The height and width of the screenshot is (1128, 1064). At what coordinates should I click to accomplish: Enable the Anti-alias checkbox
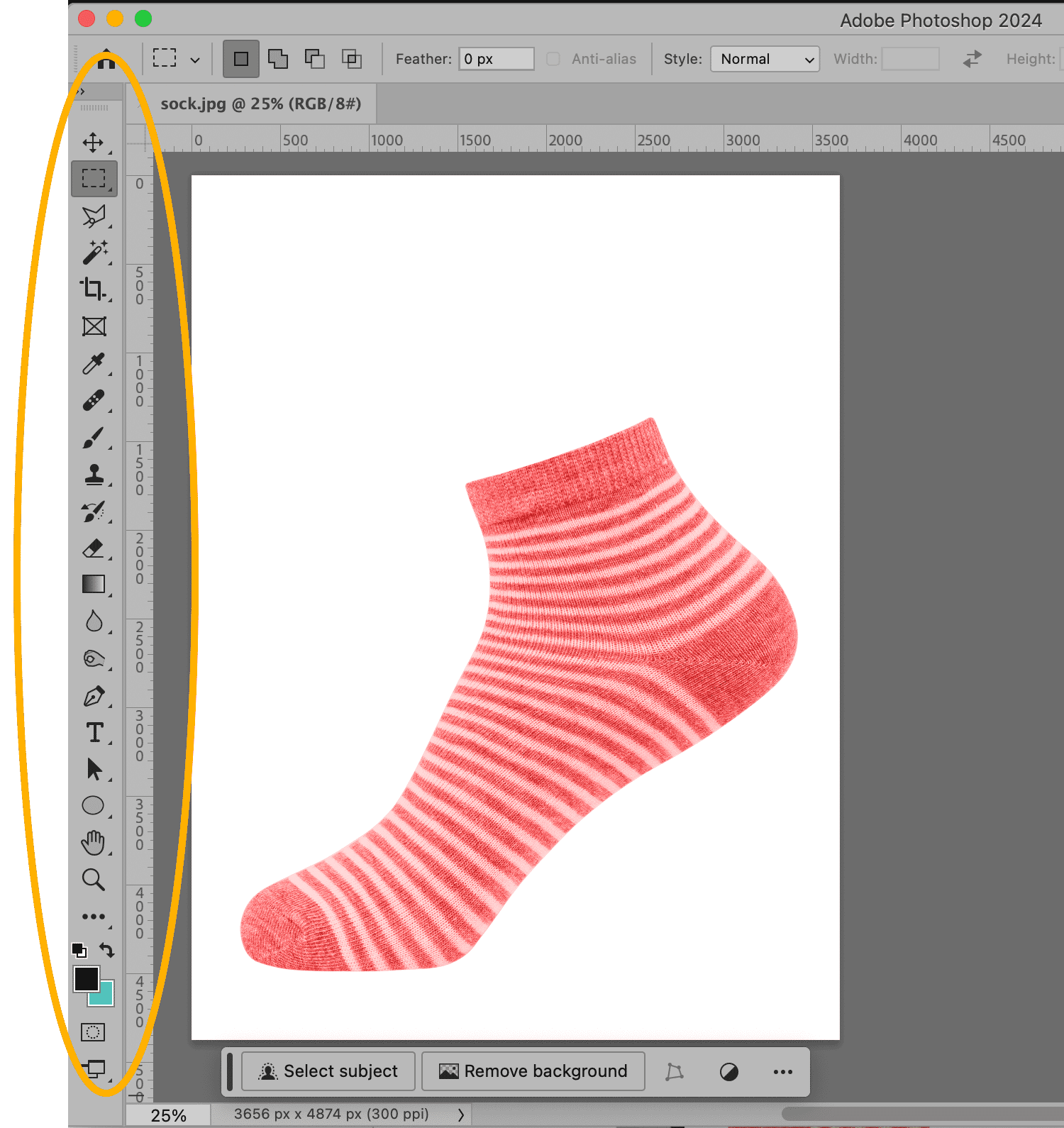(x=553, y=59)
